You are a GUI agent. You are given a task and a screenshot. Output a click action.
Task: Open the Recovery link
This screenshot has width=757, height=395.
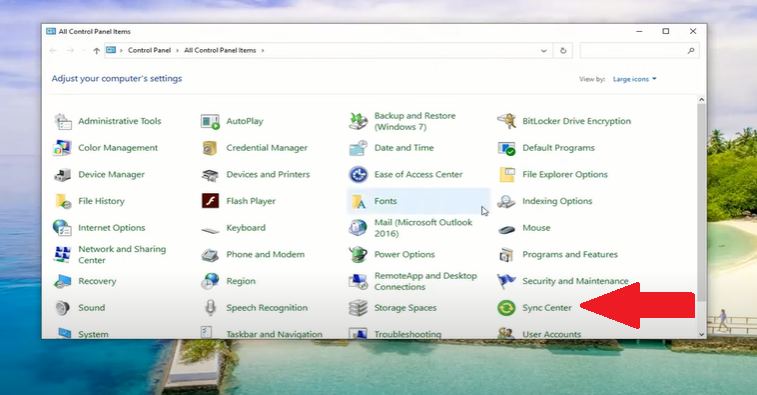(97, 281)
